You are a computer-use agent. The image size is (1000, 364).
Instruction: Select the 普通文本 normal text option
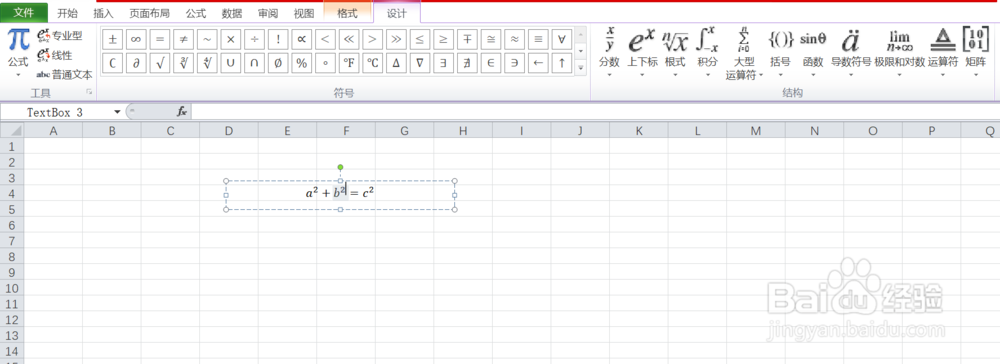pos(64,74)
